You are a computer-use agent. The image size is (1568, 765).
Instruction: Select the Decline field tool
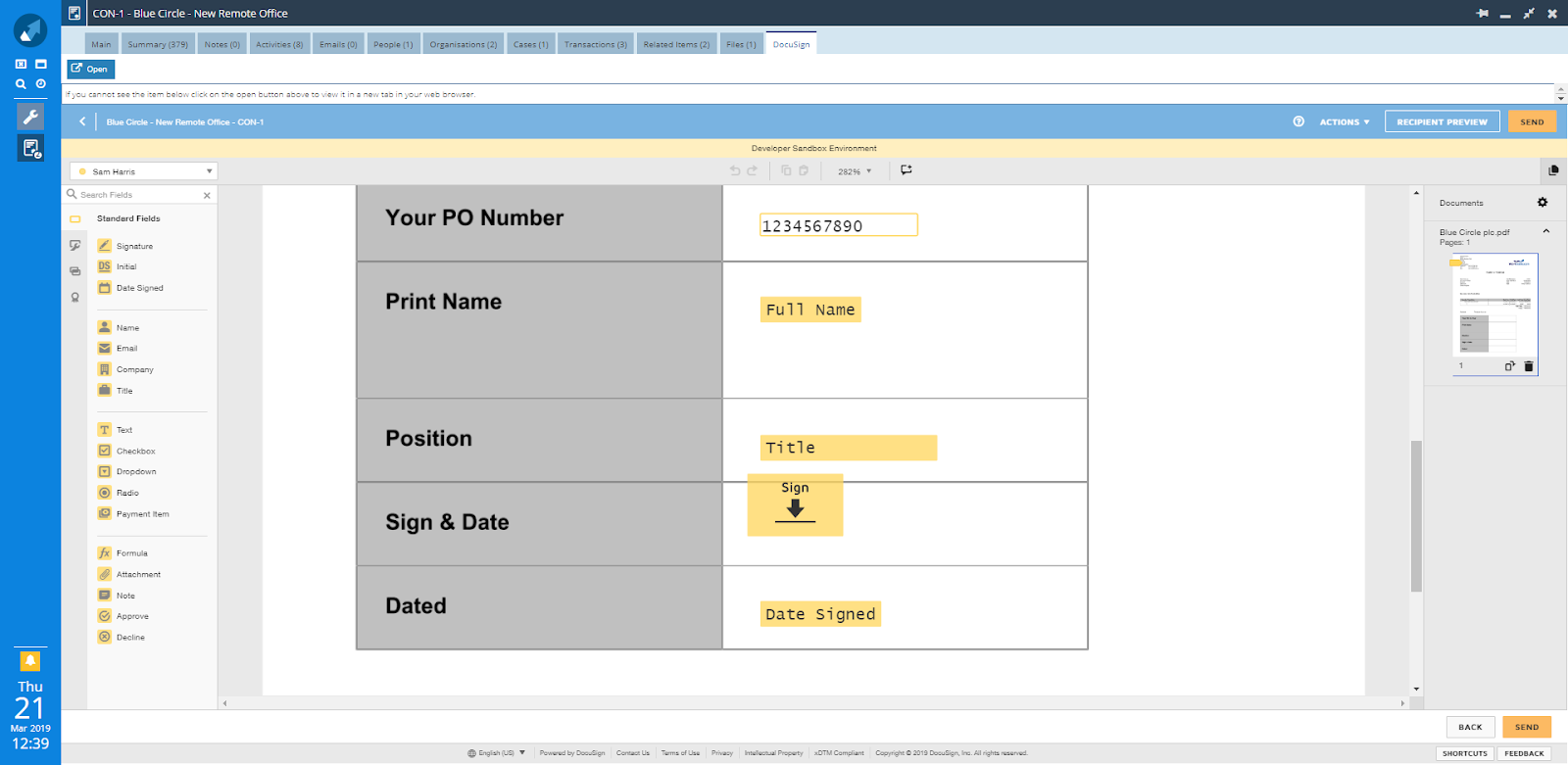[x=122, y=637]
